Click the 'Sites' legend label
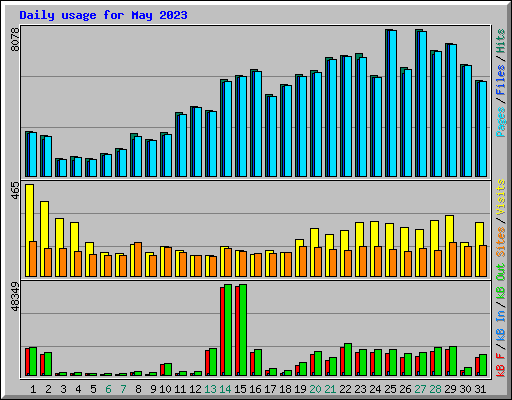This screenshot has height=400, width=512. click(x=500, y=242)
